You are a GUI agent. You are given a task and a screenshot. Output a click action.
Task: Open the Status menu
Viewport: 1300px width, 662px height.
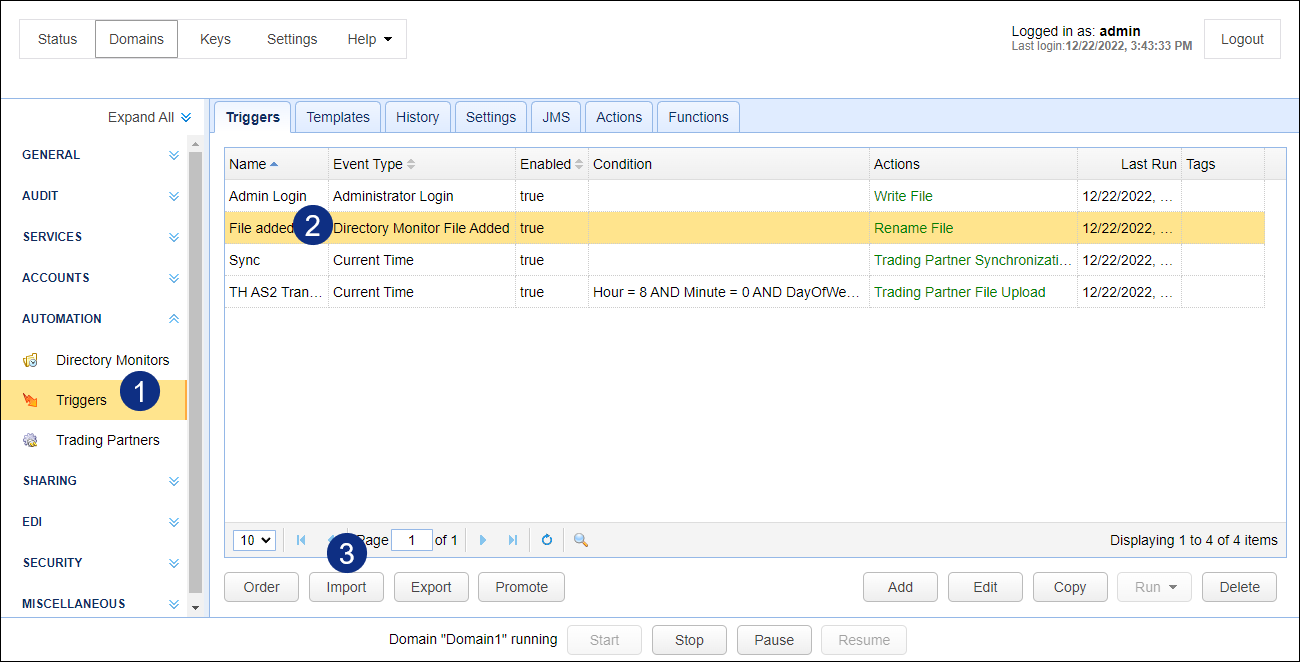pyautogui.click(x=57, y=39)
